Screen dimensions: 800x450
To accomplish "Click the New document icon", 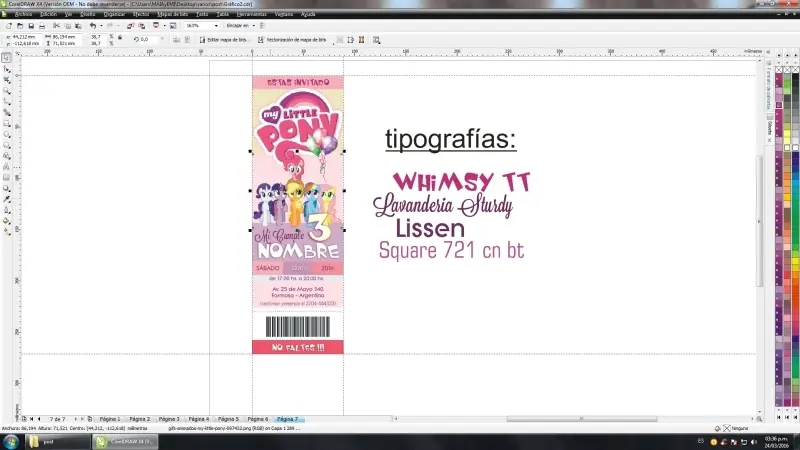I will (9, 26).
